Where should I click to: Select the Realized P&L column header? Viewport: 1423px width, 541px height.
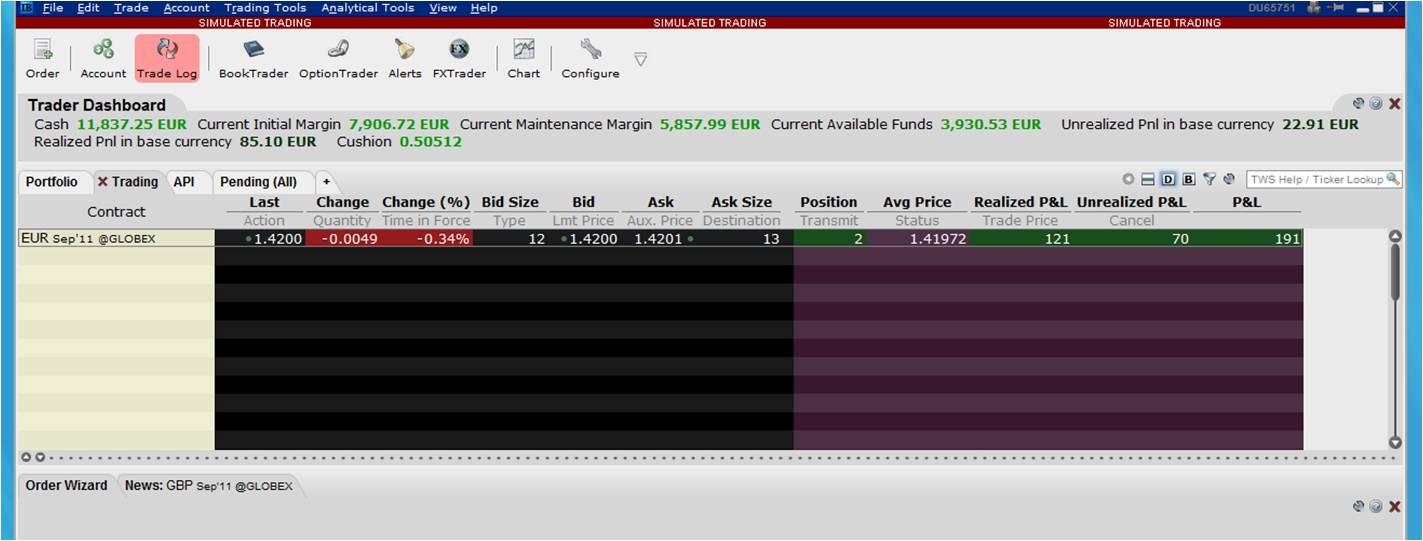pos(1021,202)
